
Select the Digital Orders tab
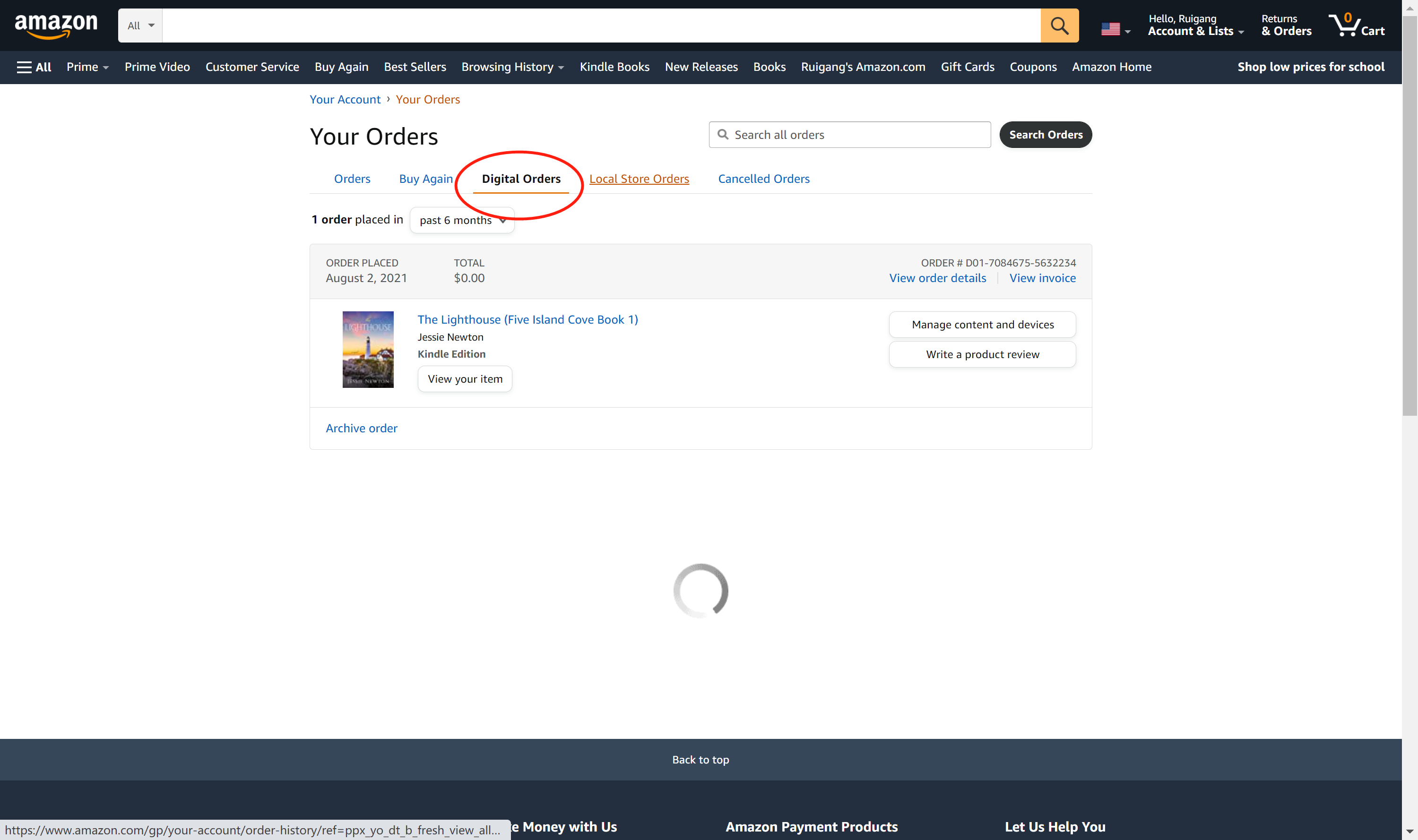click(x=521, y=179)
